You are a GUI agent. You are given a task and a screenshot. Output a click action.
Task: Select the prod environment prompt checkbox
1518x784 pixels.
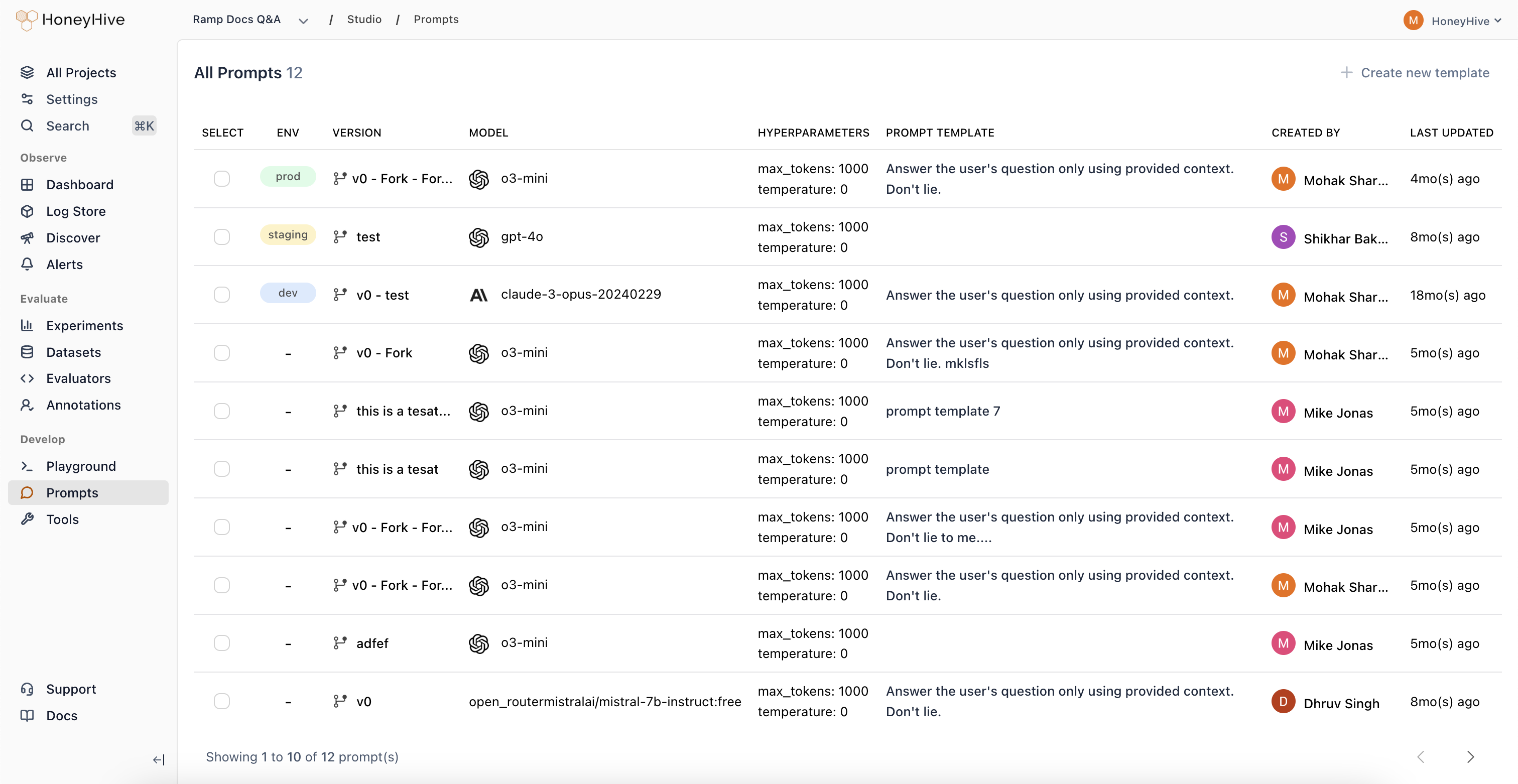[221, 179]
